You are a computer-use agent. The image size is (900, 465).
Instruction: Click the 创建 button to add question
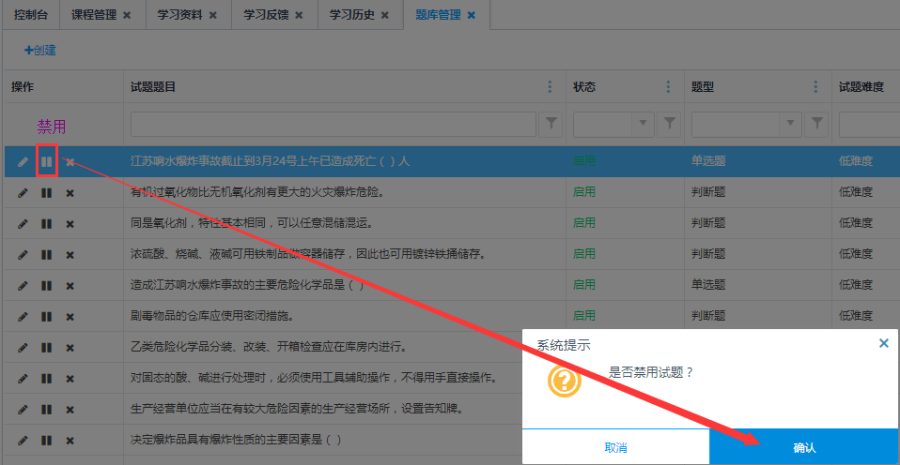coord(40,50)
